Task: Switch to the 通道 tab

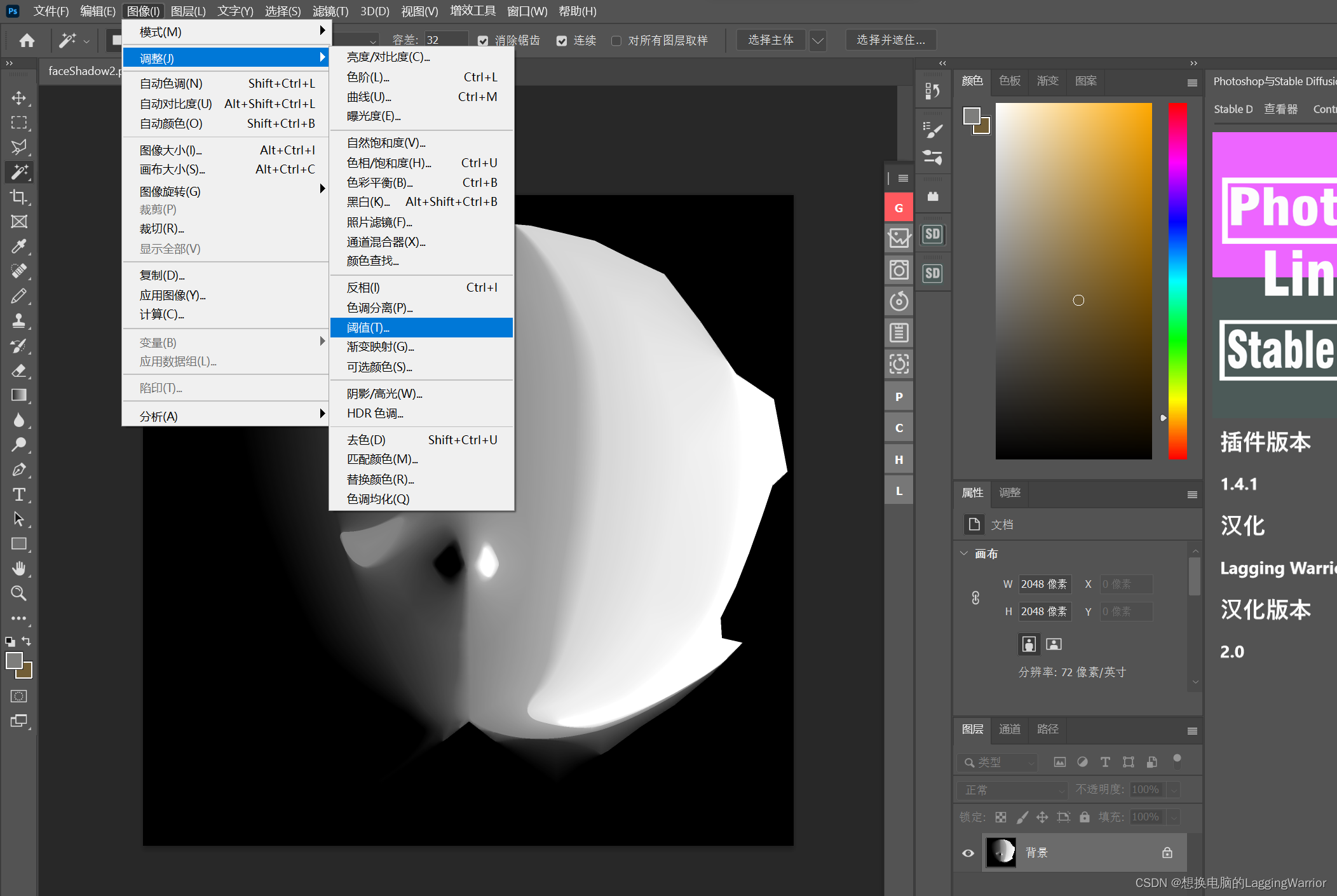Action: pyautogui.click(x=1009, y=730)
